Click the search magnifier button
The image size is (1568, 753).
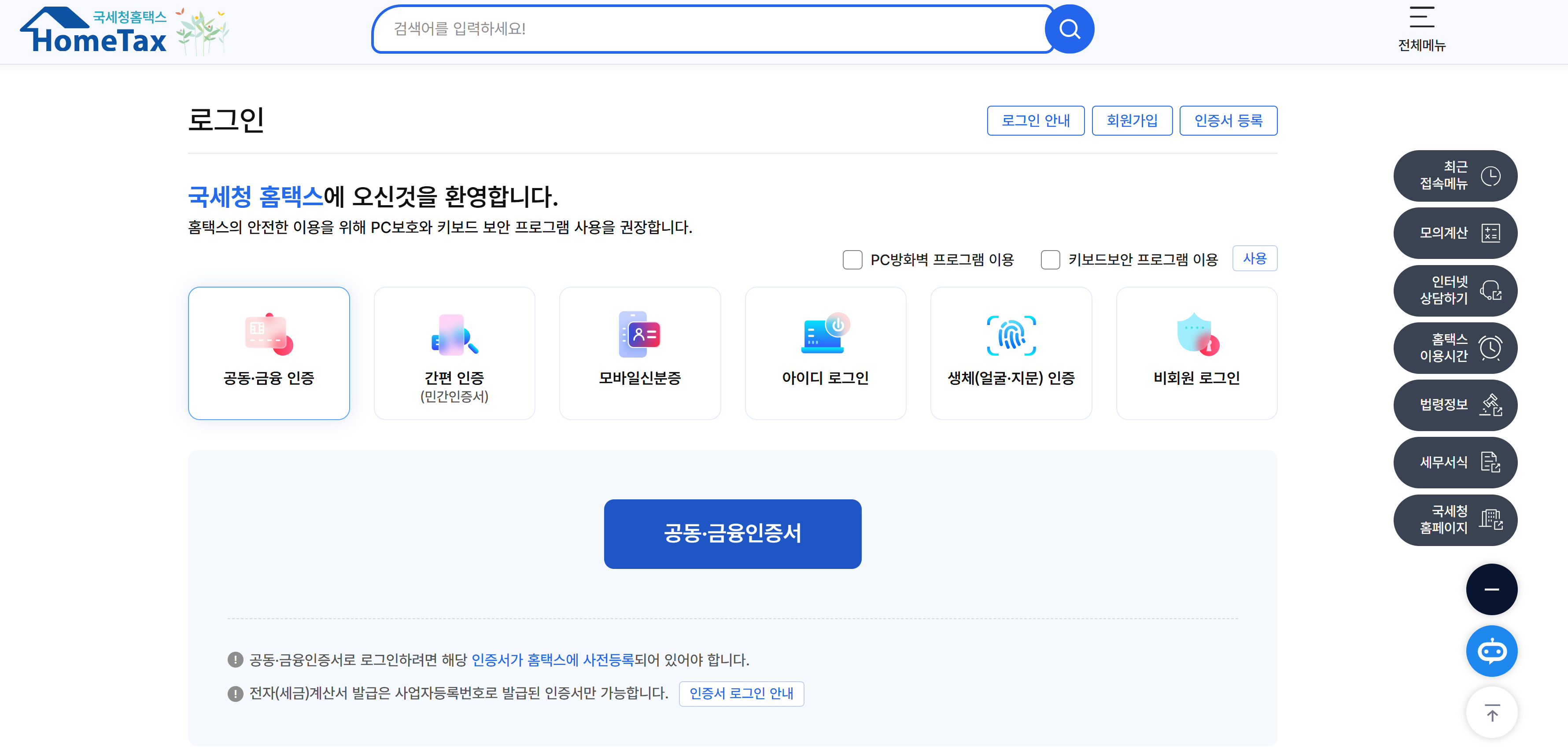[x=1069, y=29]
